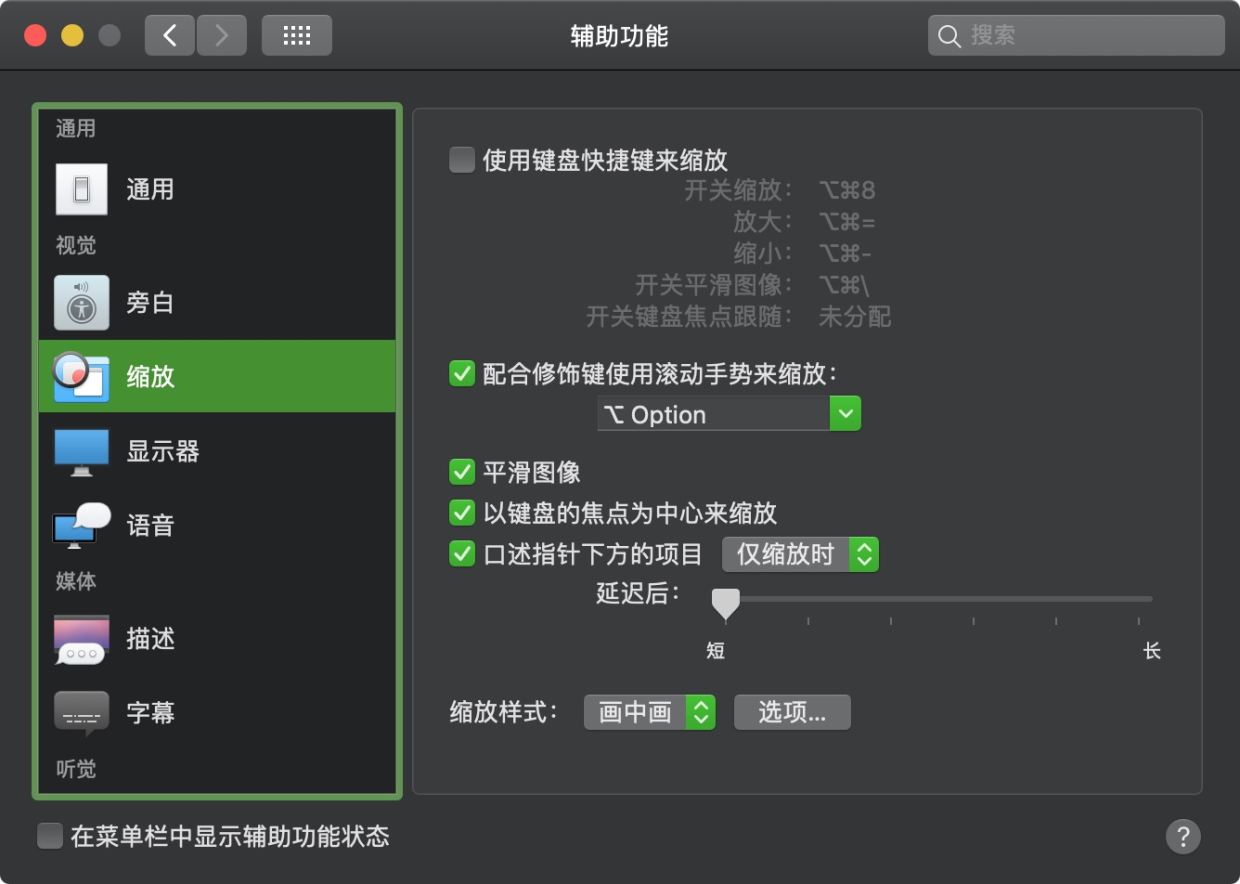1240x884 pixels.
Task: Select 字幕 in the sidebar list
Action: click(x=217, y=712)
